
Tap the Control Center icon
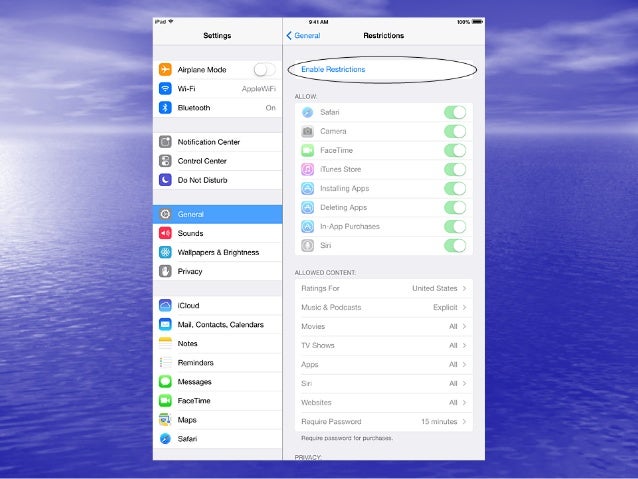[165, 161]
